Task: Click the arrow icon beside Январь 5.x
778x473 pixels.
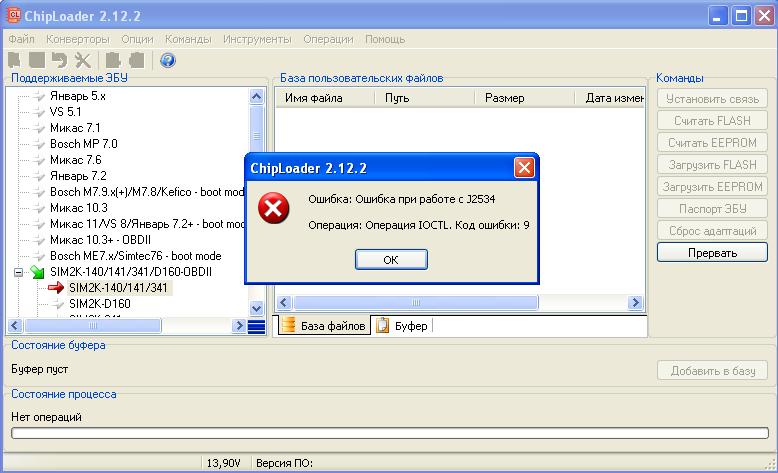Action: 39,96
